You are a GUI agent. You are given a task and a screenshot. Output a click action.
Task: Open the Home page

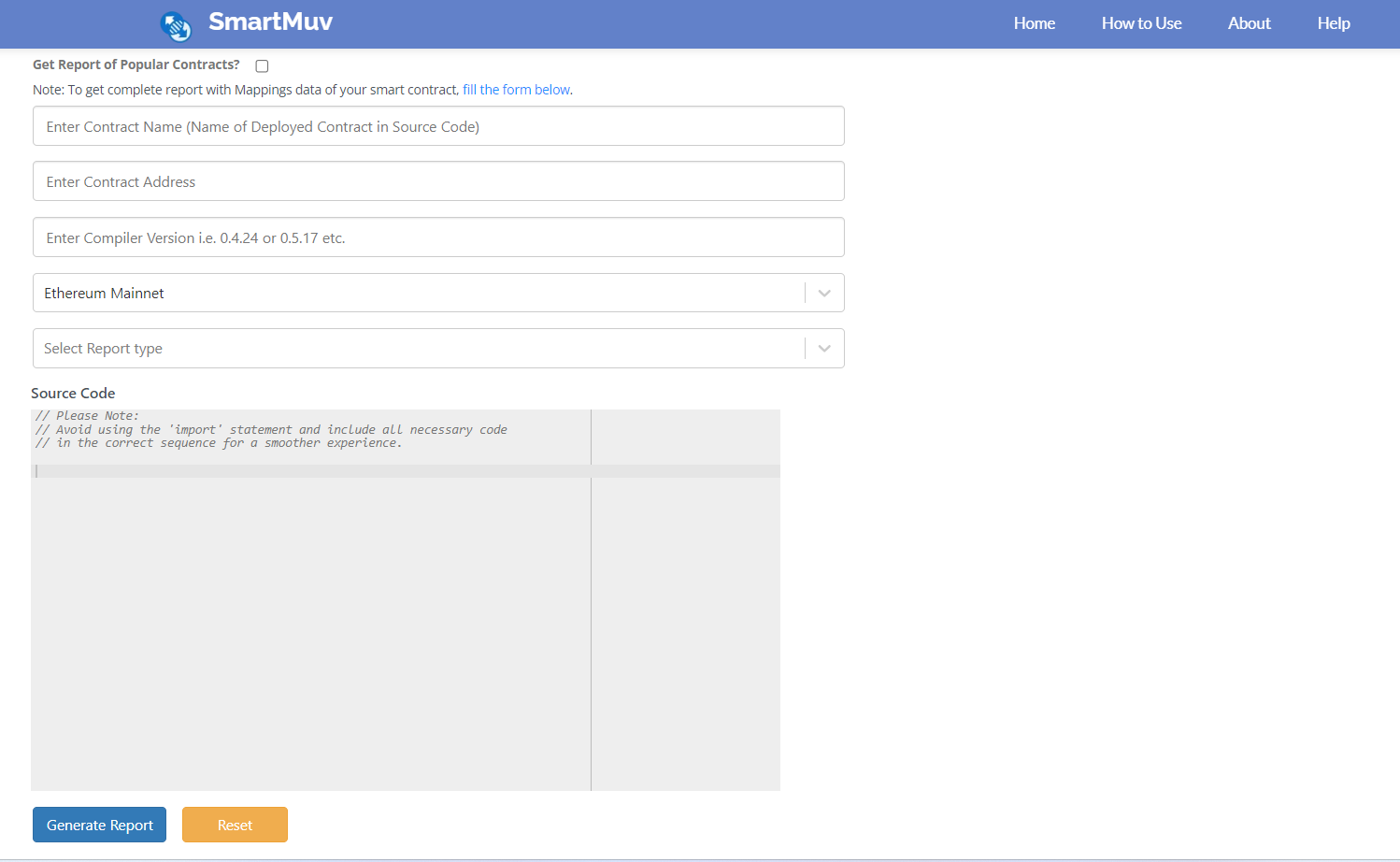1034,23
